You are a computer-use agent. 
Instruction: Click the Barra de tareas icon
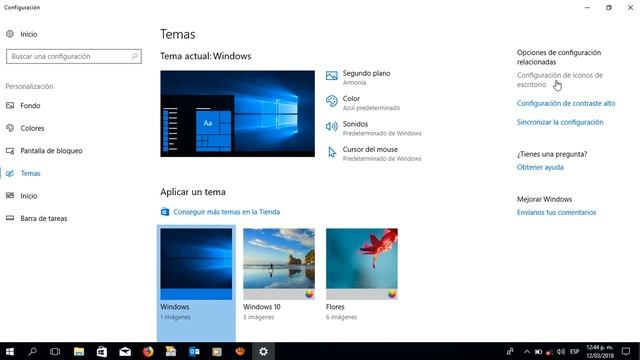10,218
